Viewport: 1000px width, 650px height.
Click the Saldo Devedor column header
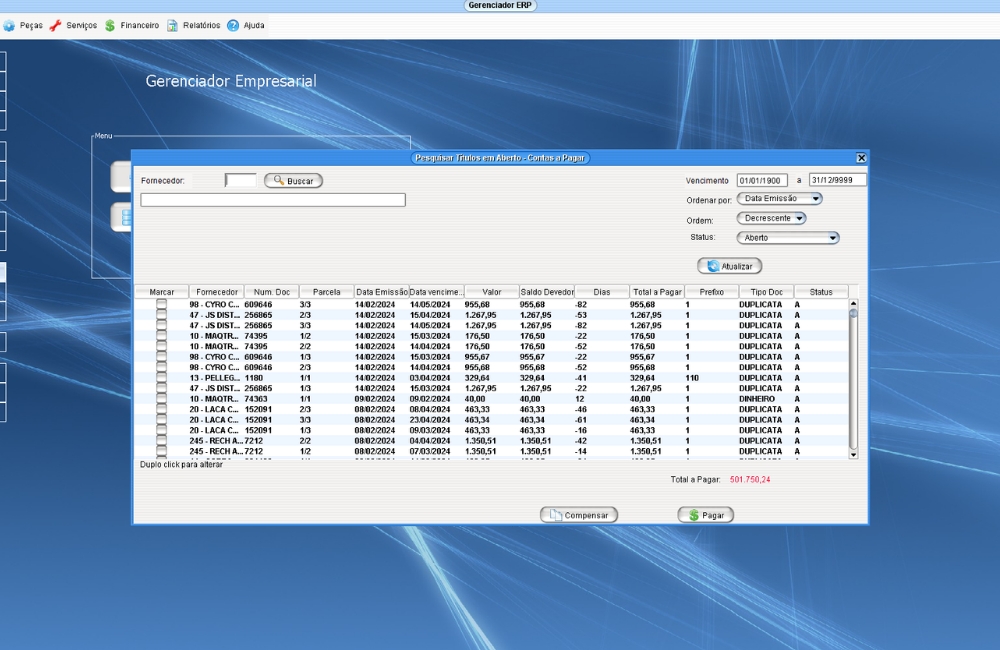coord(547,292)
